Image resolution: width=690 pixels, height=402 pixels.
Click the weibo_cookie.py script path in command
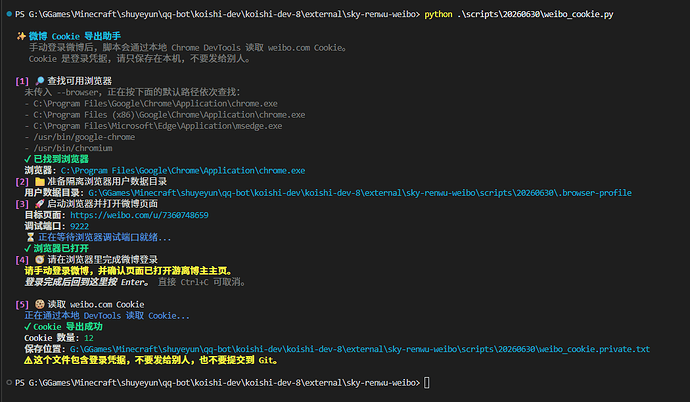coord(535,14)
